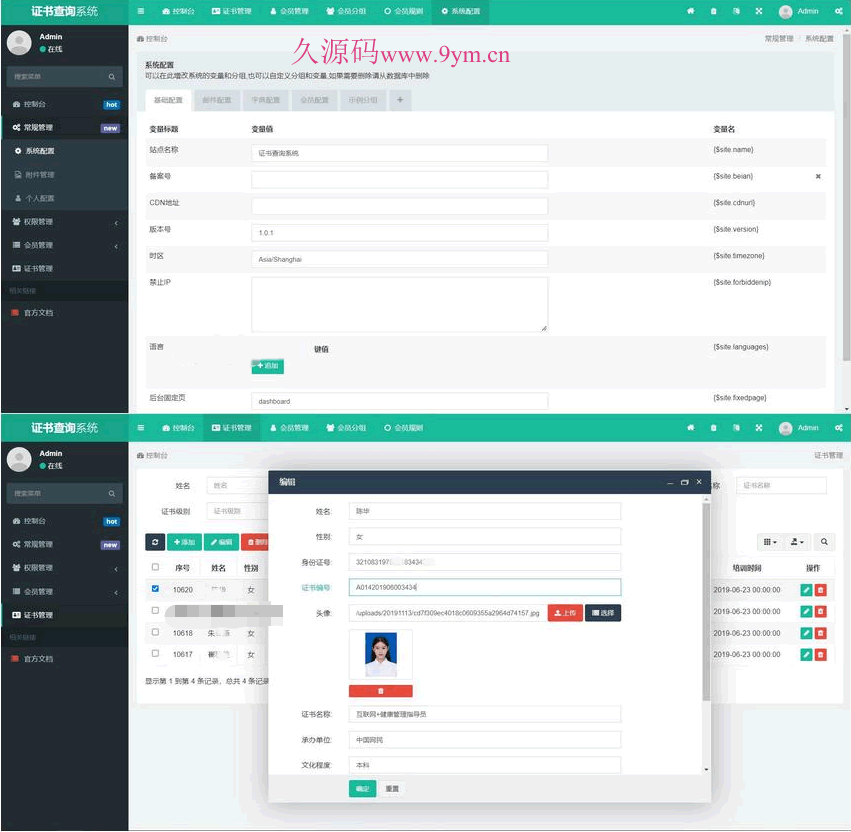Screen dimensions: 851x832
Task: Click the red trash button under the avatar photo
Action: click(x=380, y=691)
